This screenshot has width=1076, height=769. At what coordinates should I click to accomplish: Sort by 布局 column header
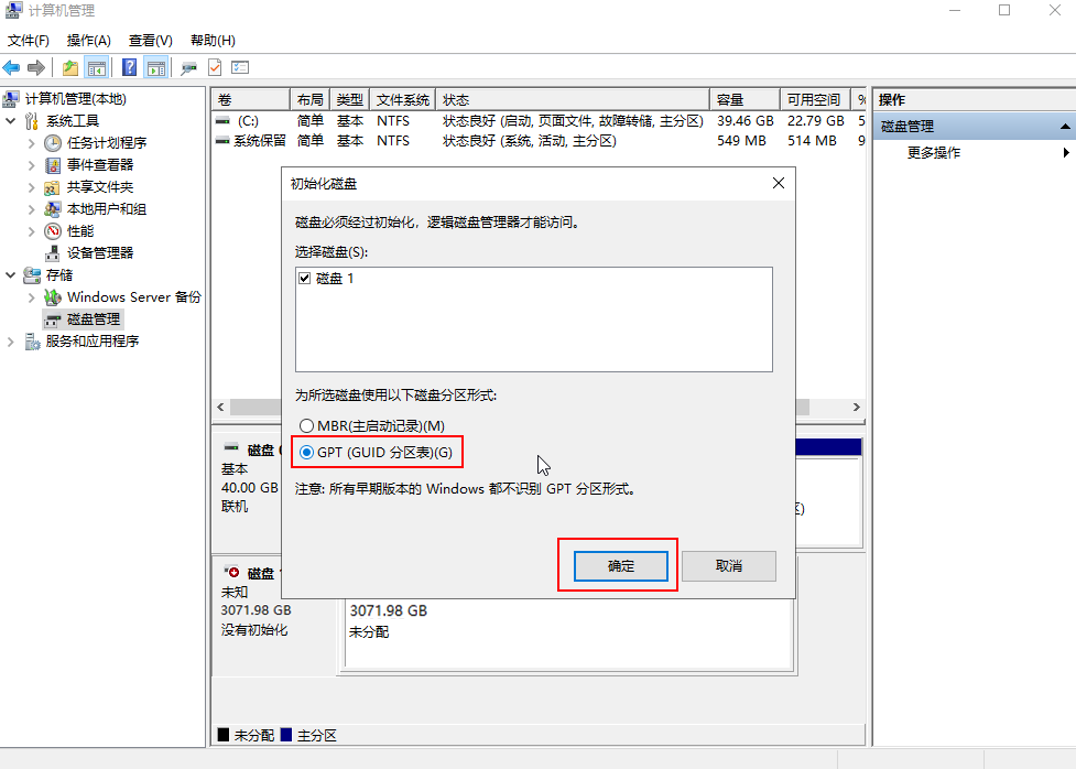(x=310, y=99)
